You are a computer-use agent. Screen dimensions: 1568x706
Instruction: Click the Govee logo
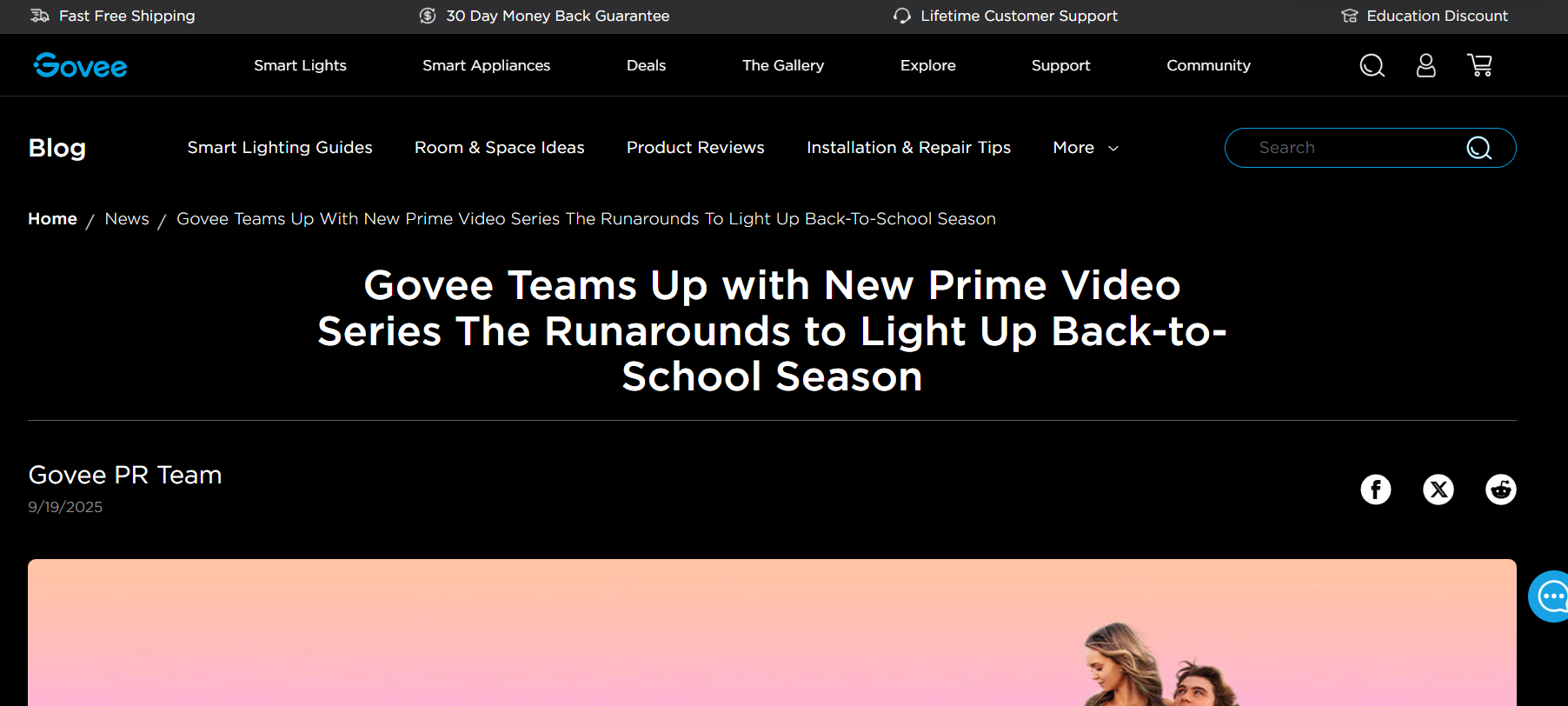point(80,65)
